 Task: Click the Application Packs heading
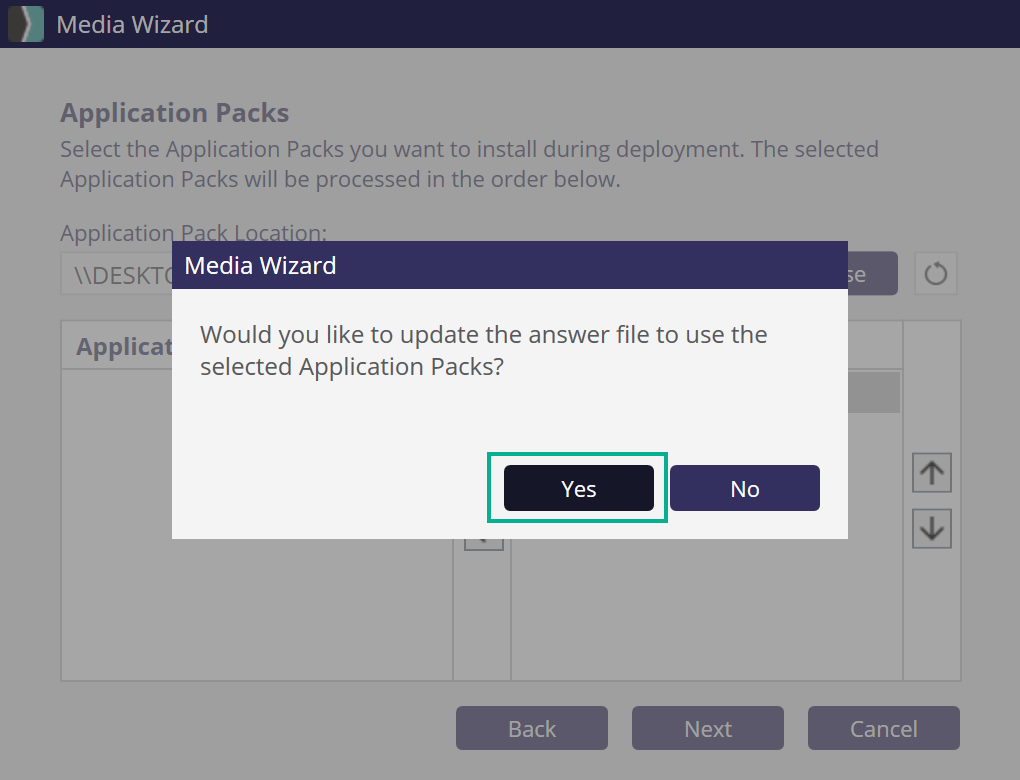pyautogui.click(x=175, y=113)
